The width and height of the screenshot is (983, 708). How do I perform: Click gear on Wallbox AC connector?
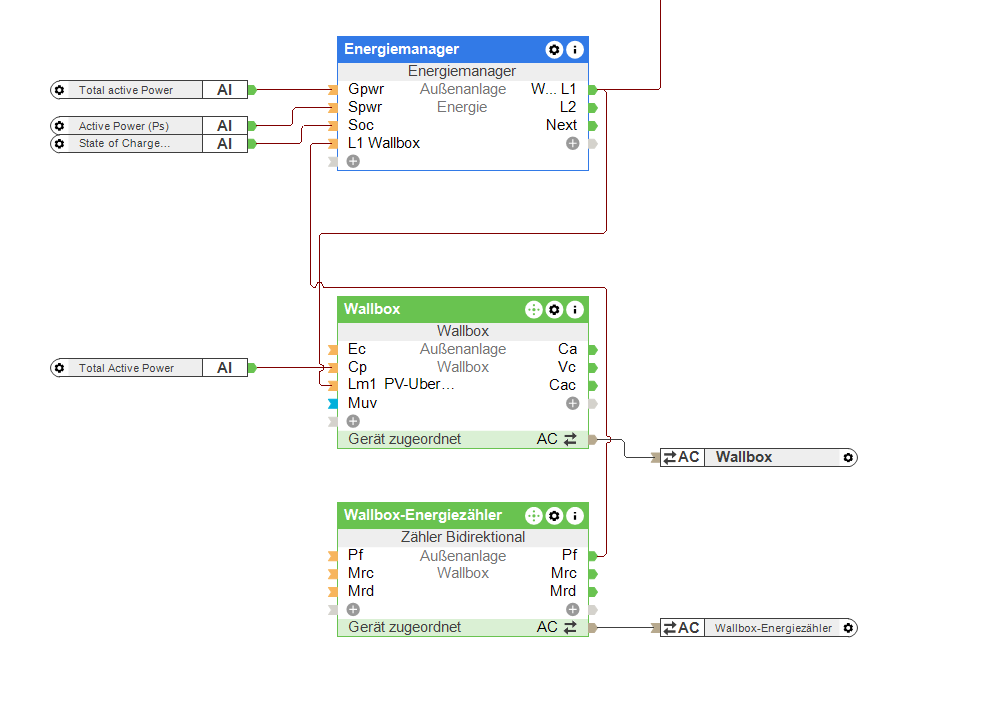pos(848,458)
